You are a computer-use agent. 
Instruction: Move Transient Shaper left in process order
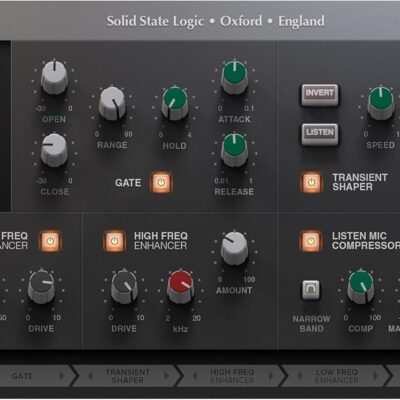[90, 376]
